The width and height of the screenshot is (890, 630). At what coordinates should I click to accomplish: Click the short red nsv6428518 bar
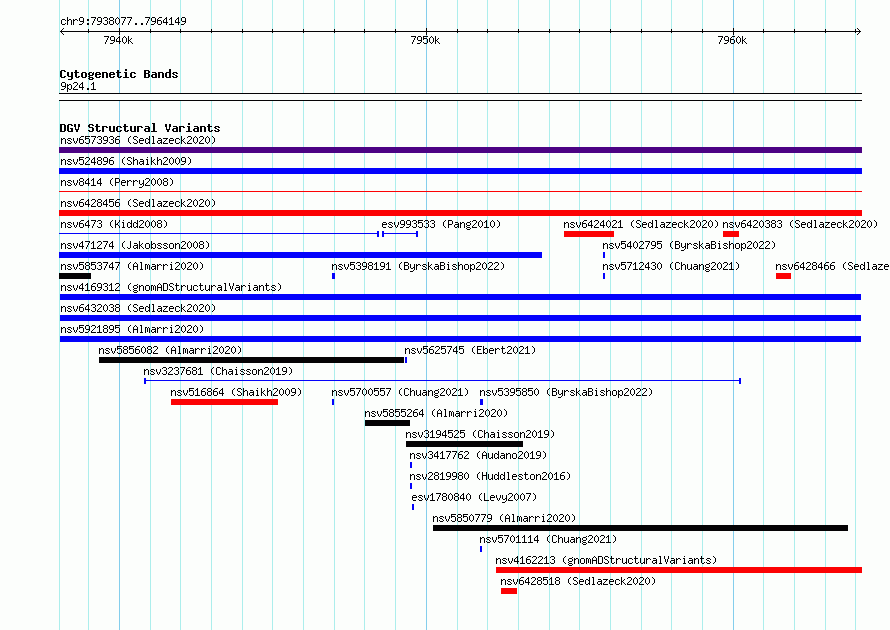coord(509,591)
